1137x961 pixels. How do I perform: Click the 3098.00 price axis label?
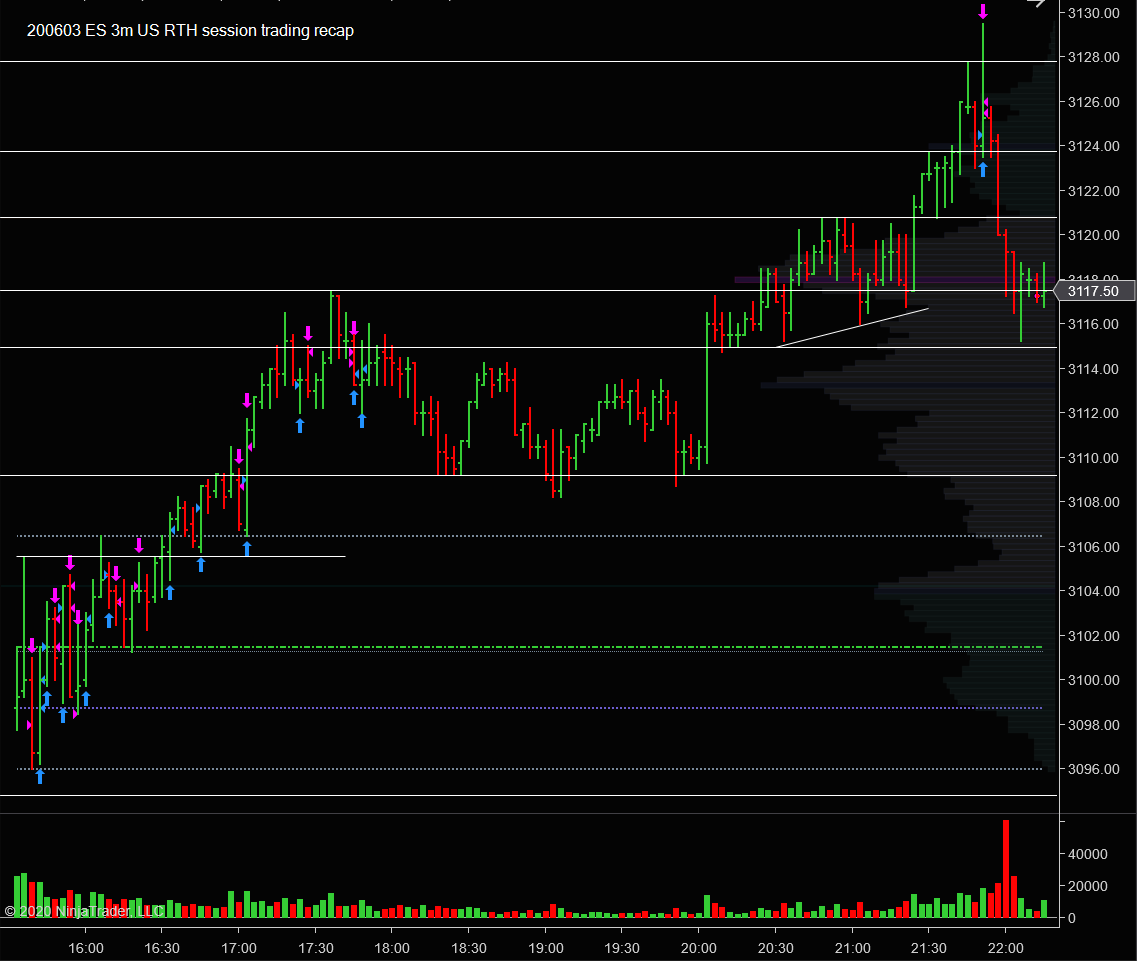tap(1093, 725)
